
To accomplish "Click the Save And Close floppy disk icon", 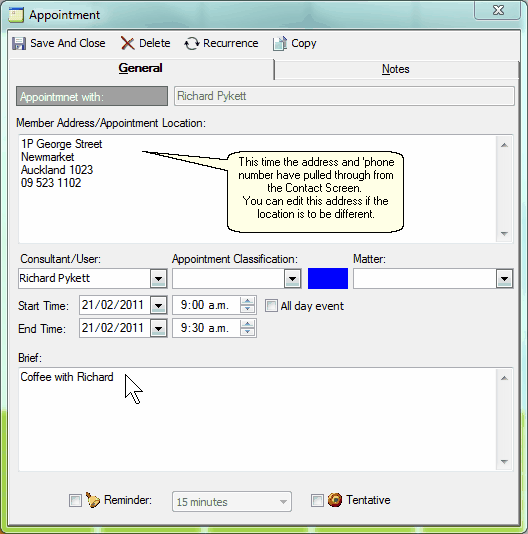I will [19, 44].
